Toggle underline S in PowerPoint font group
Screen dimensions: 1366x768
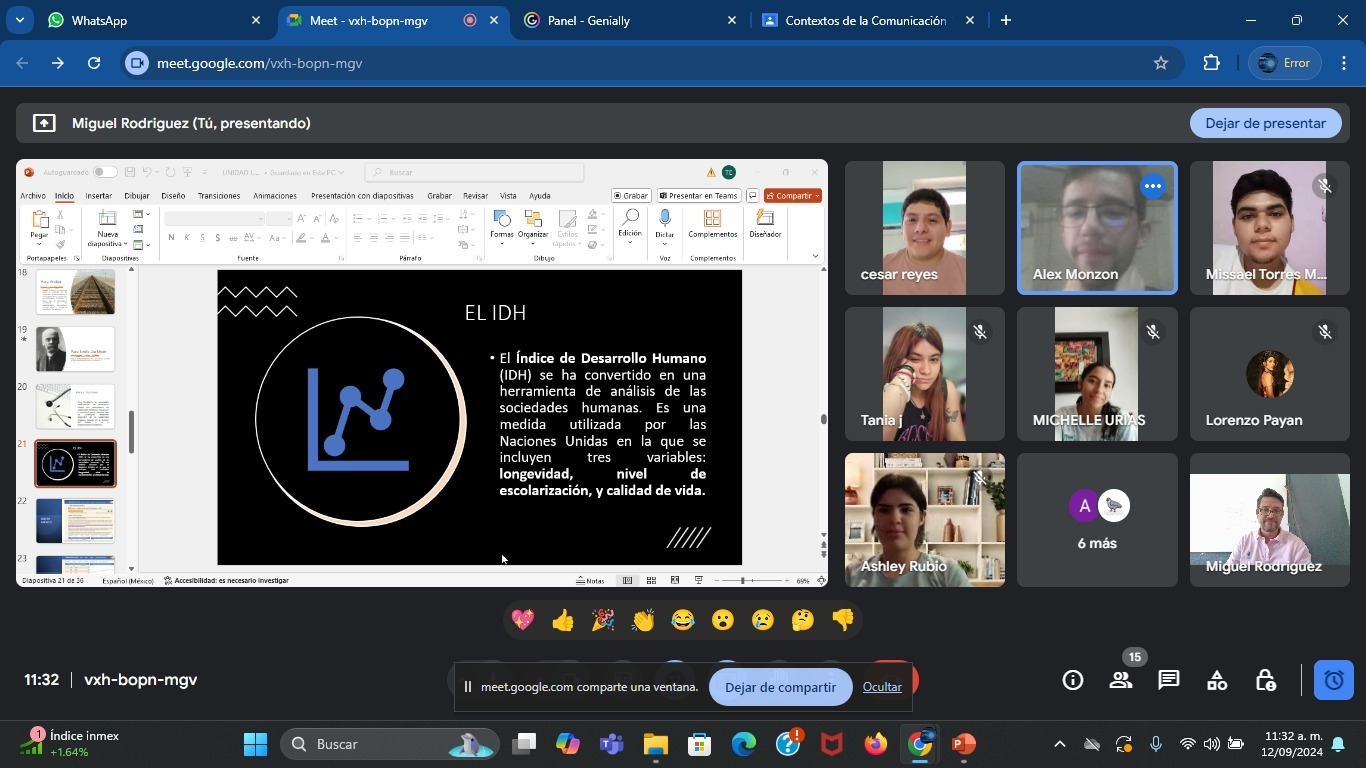click(202, 238)
